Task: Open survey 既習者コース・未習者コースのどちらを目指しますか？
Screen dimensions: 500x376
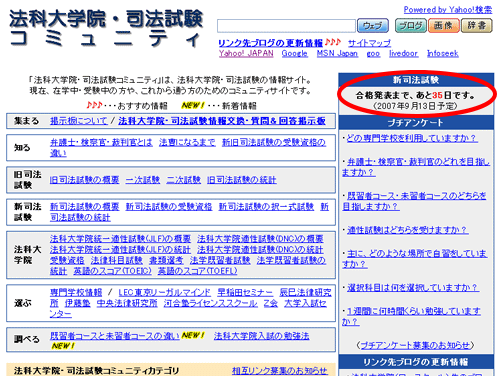Action: [x=414, y=201]
